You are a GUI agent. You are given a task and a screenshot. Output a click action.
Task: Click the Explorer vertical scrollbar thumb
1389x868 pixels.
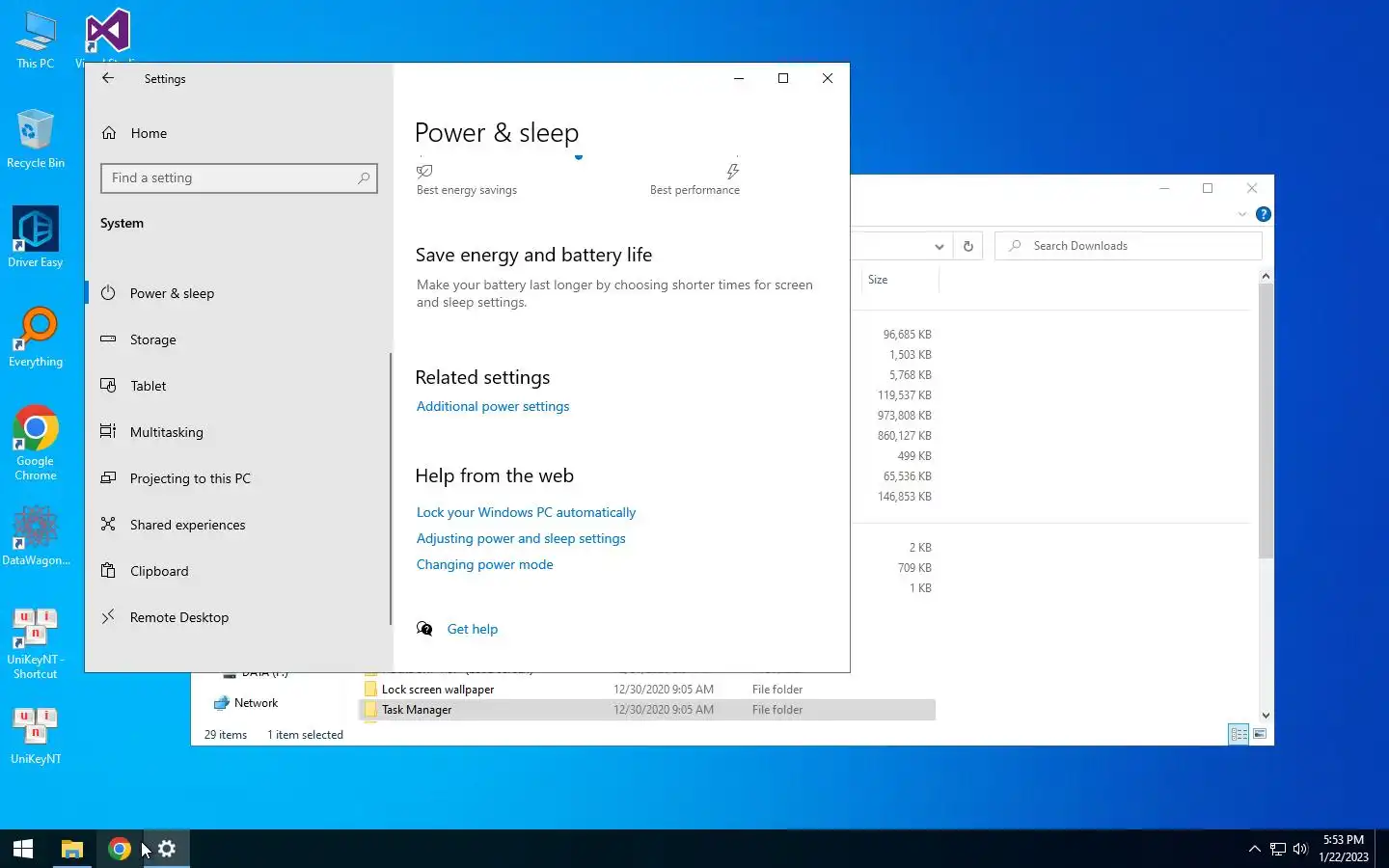tap(1266, 420)
